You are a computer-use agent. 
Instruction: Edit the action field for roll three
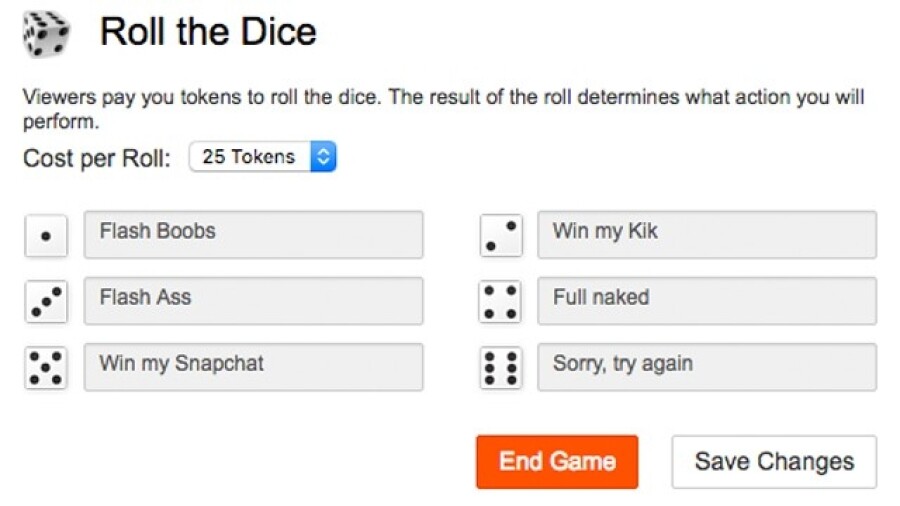253,300
